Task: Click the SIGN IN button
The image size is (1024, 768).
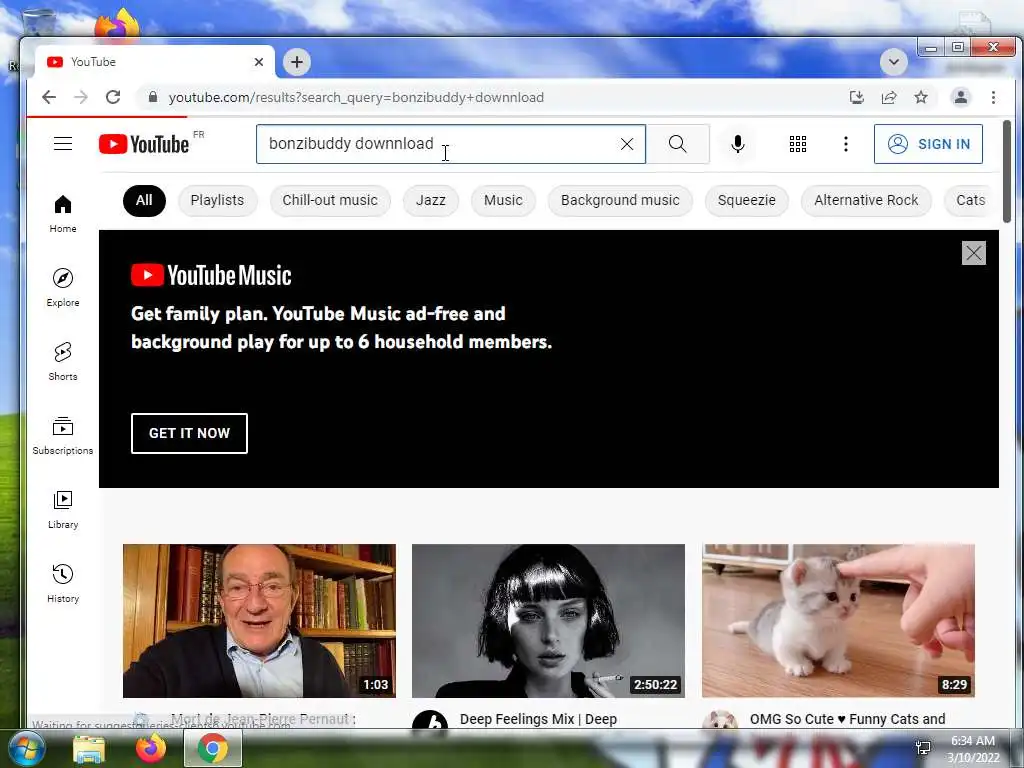Action: pos(928,144)
